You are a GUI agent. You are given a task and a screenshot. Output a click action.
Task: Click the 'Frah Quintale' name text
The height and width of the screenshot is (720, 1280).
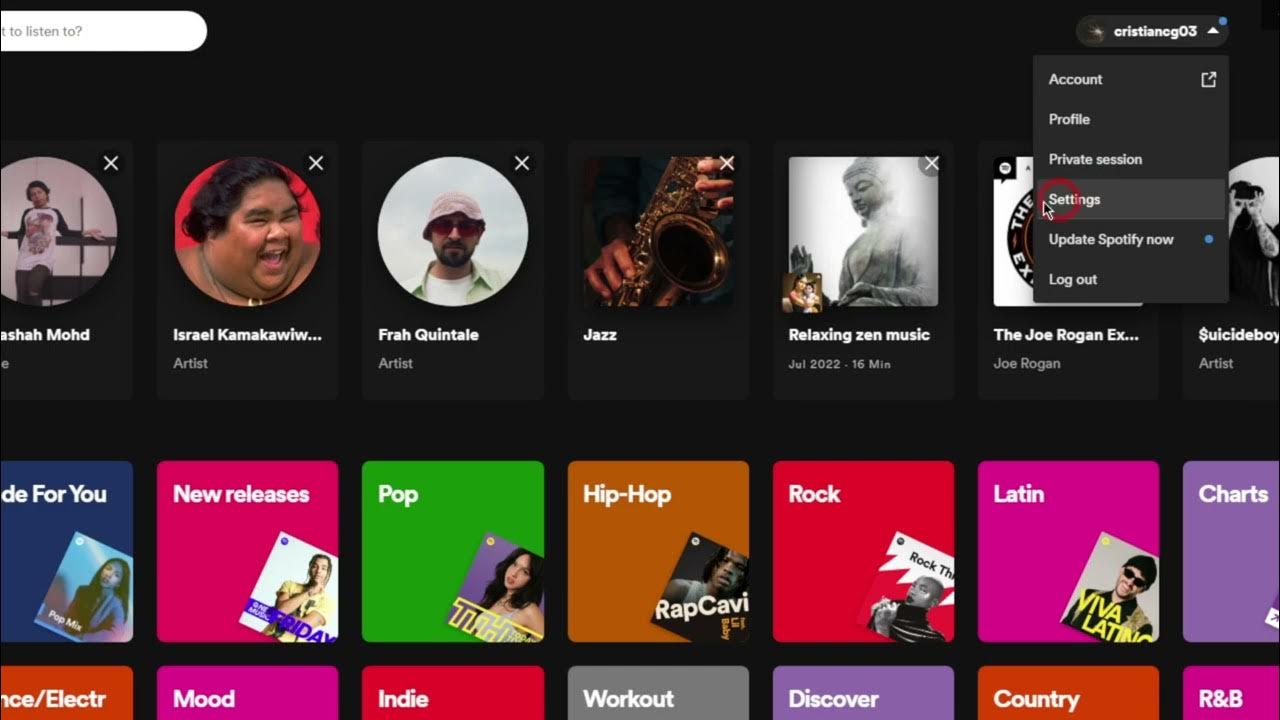tap(428, 335)
